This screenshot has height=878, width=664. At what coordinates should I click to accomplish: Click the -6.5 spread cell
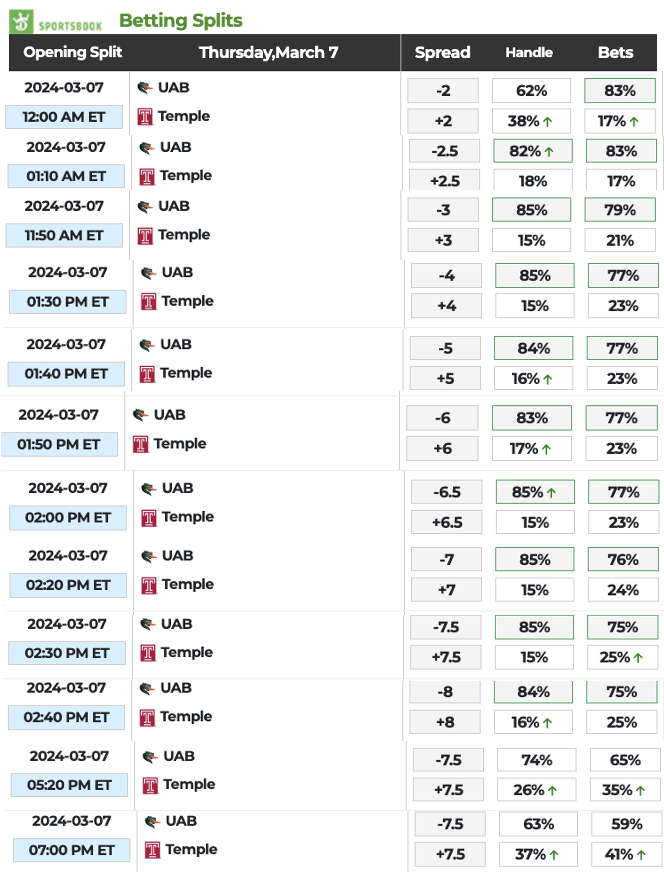pyautogui.click(x=446, y=492)
